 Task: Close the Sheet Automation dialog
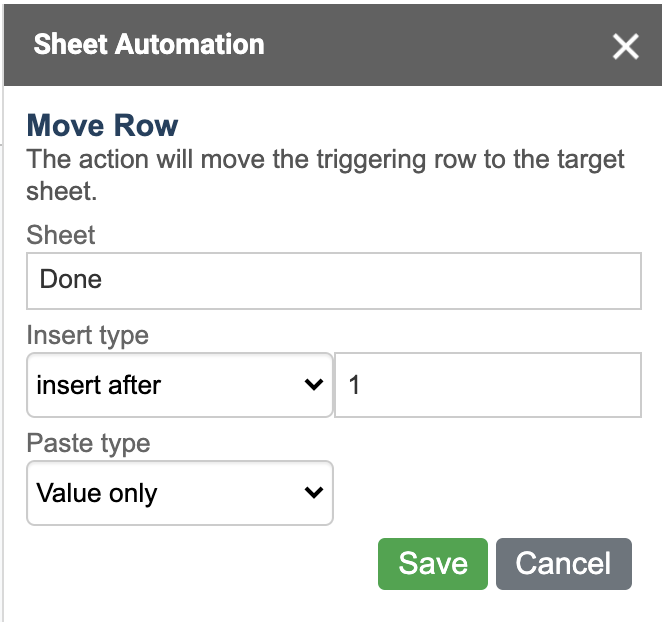(x=625, y=46)
